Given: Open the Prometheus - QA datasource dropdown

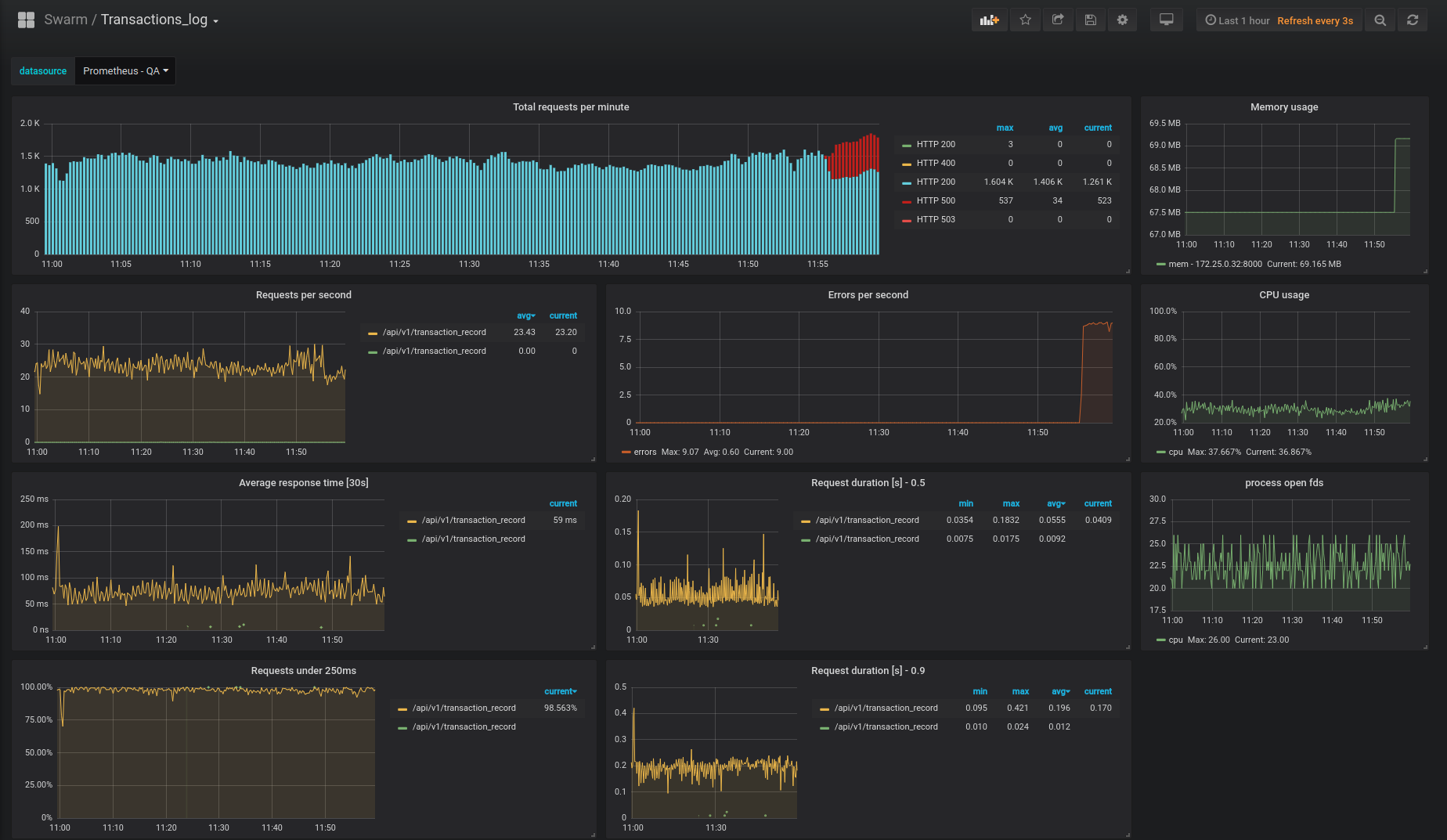Looking at the screenshot, I should (x=125, y=71).
